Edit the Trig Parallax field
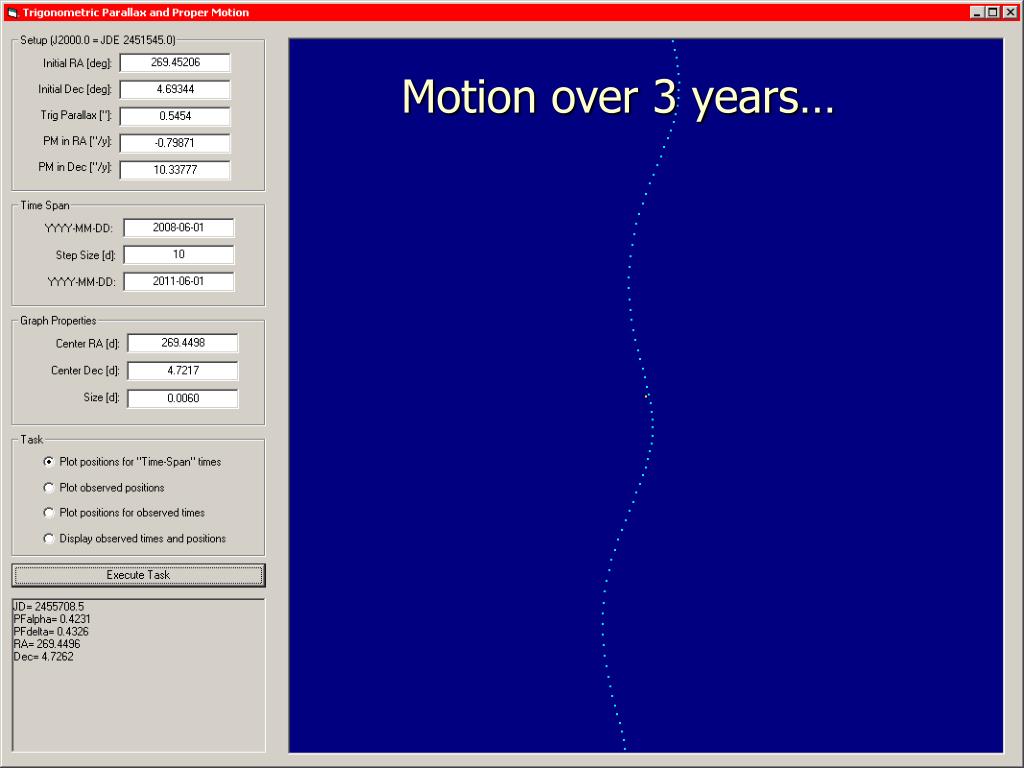The width and height of the screenshot is (1024, 768). [175, 116]
